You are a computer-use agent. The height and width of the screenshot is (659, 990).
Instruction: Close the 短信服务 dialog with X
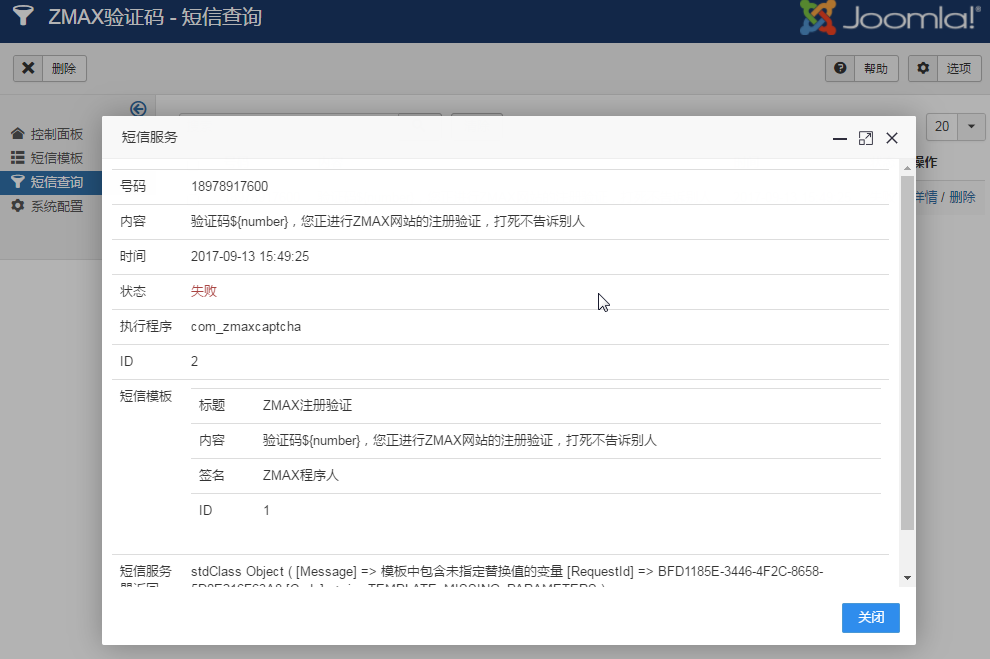[x=892, y=138]
